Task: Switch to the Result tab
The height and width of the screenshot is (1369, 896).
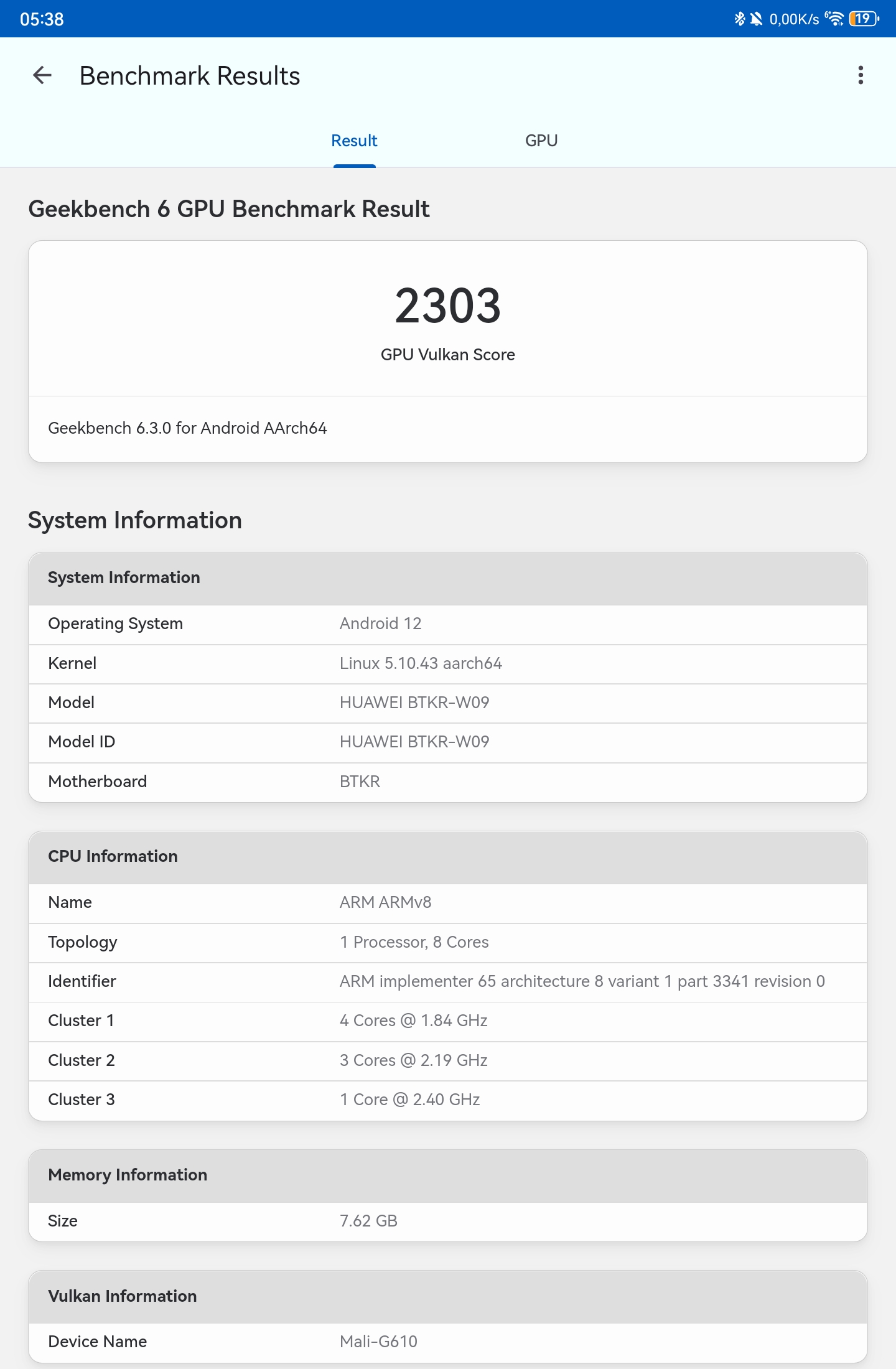Action: 354,141
